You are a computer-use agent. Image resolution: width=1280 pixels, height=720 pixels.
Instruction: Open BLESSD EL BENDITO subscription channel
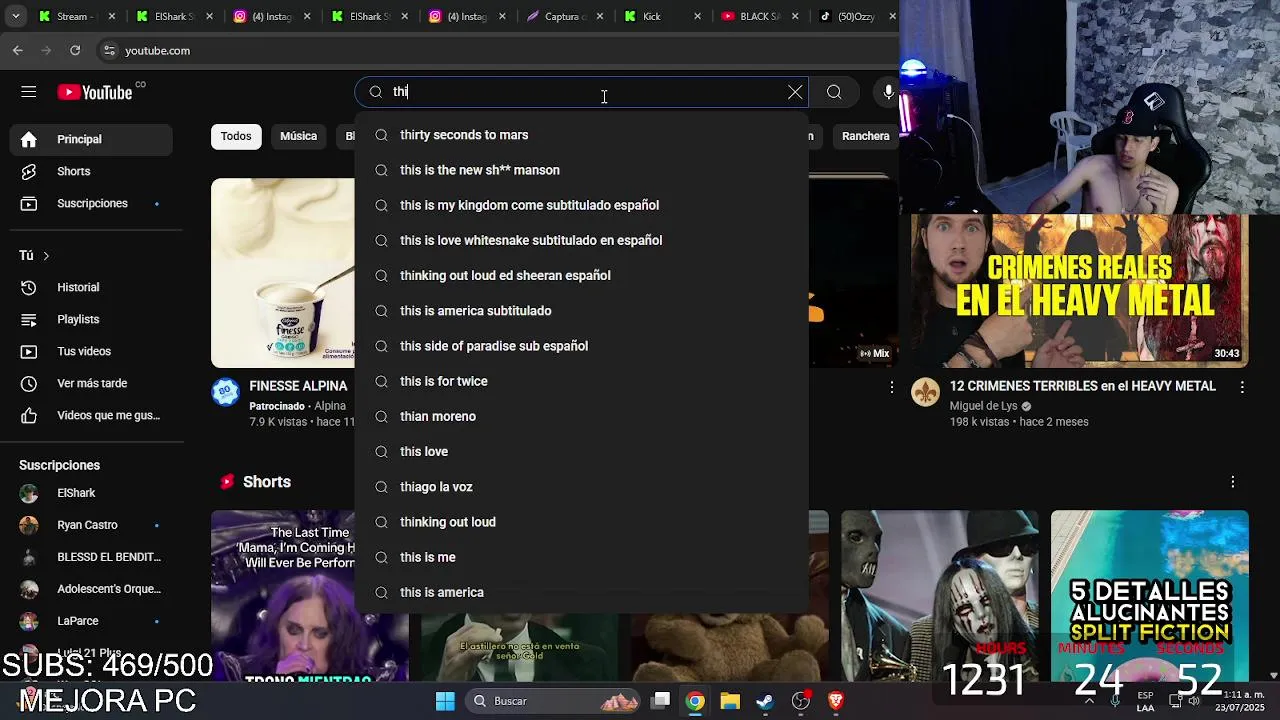point(91,557)
